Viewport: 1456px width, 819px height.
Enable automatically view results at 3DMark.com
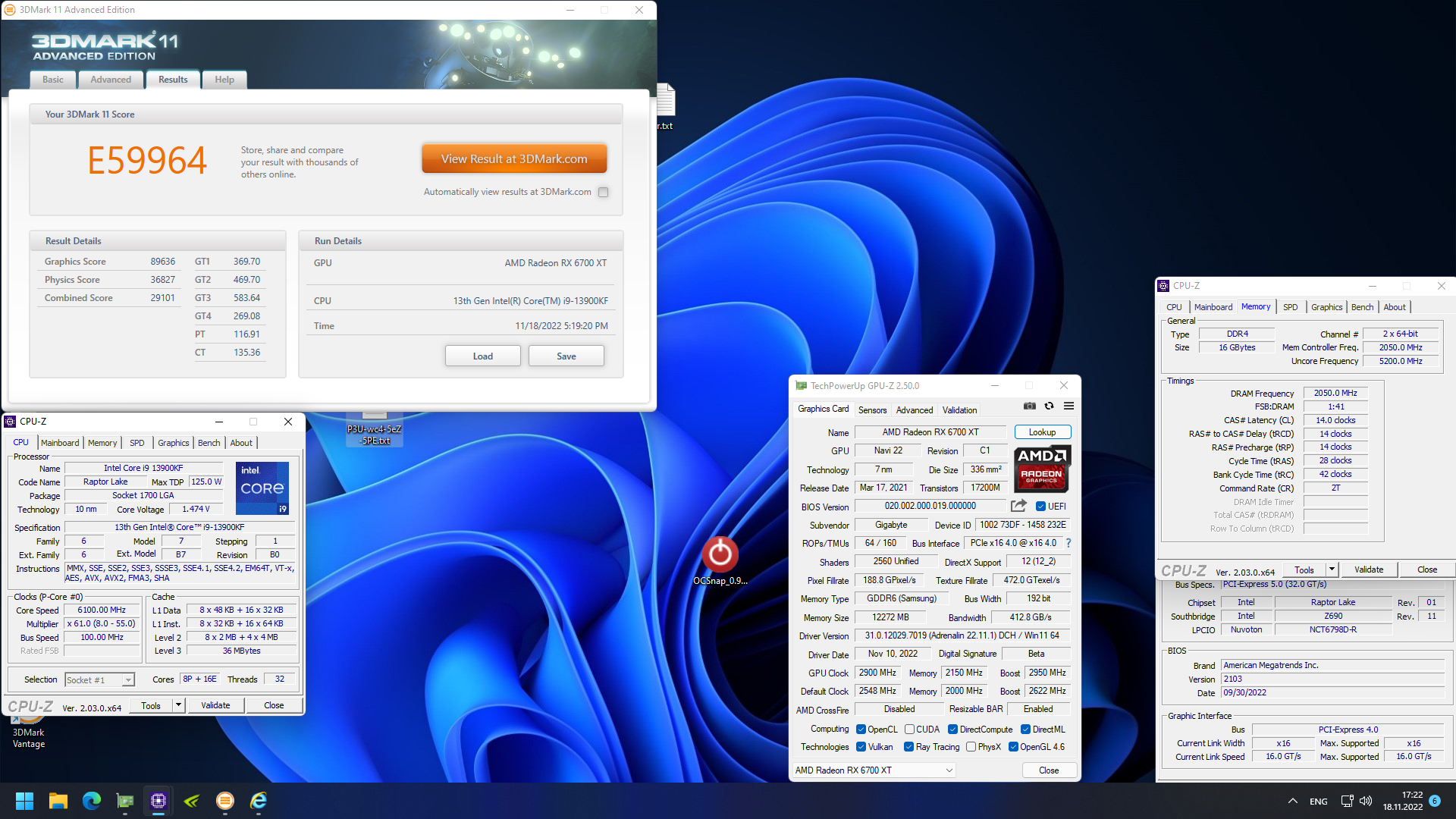pyautogui.click(x=603, y=193)
